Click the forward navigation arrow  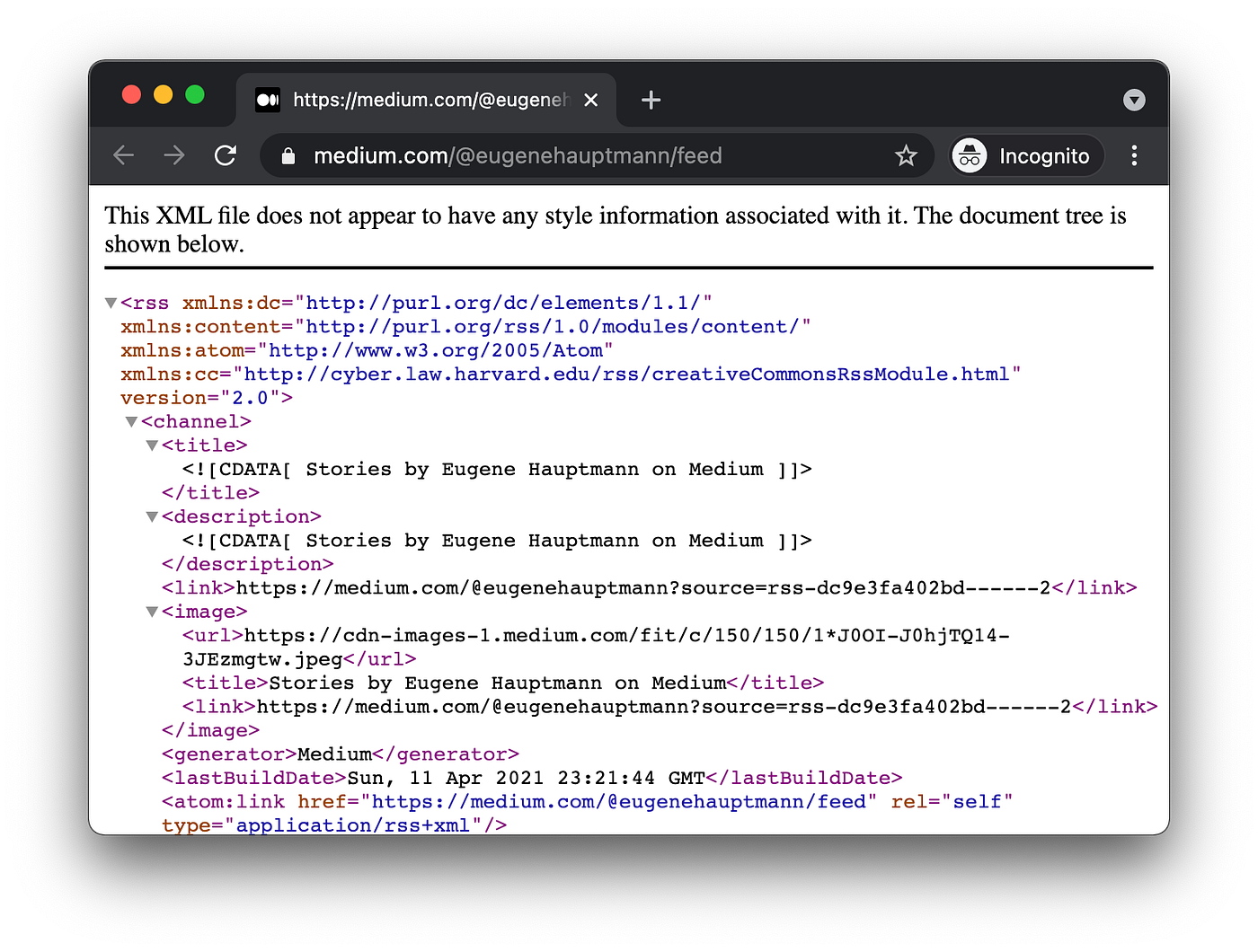coord(174,155)
